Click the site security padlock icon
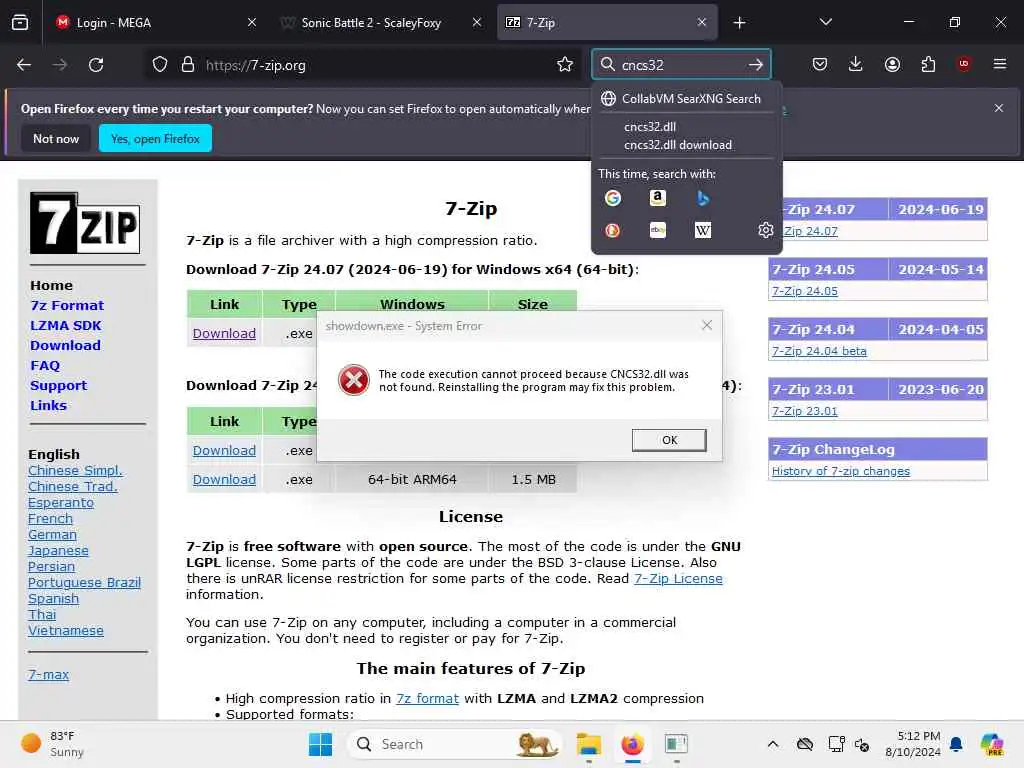The image size is (1024, 768). (x=188, y=65)
